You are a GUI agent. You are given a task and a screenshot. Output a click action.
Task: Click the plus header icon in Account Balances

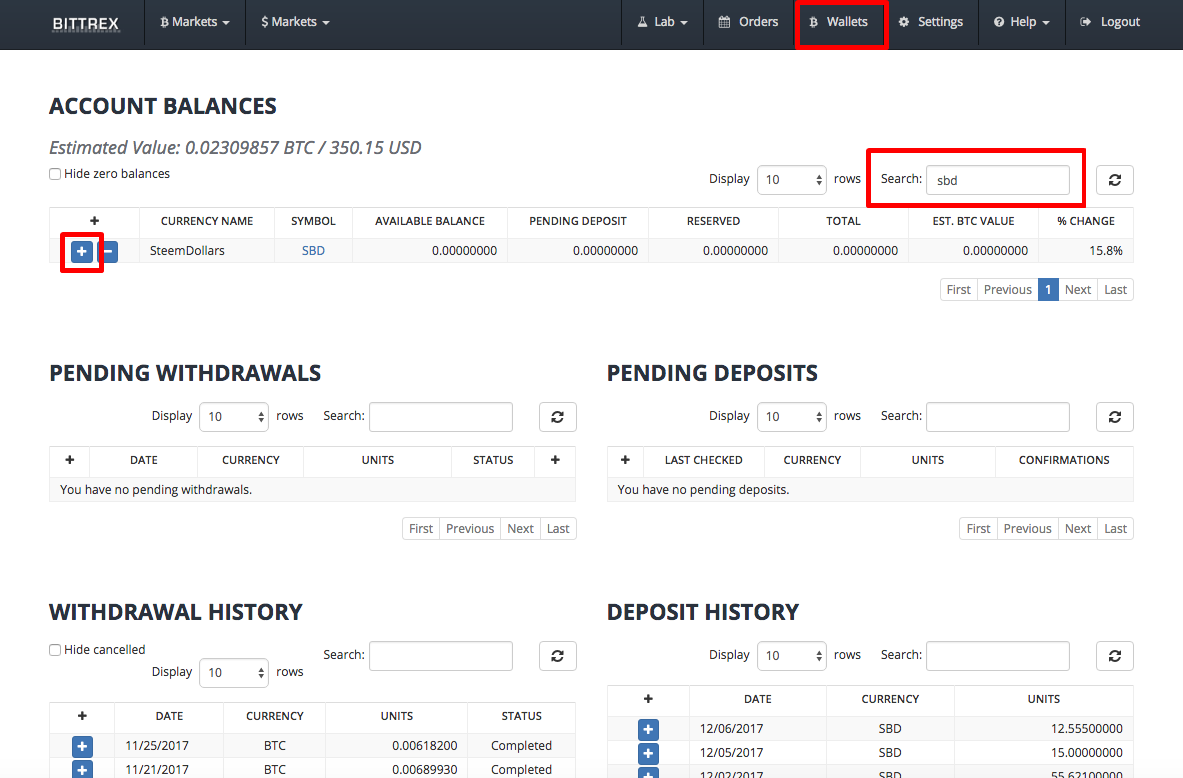[94, 221]
